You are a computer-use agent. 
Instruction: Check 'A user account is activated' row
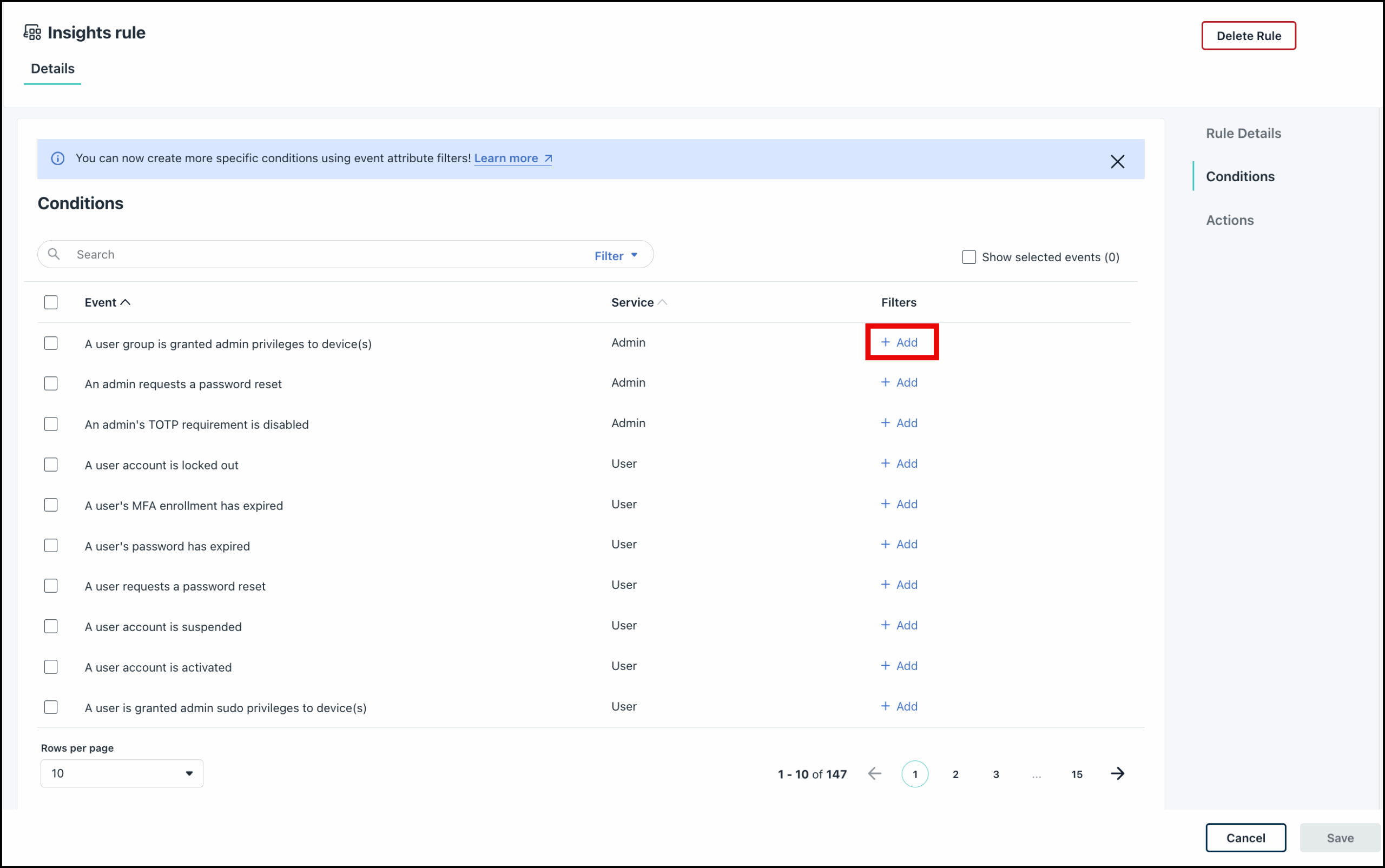click(x=51, y=666)
